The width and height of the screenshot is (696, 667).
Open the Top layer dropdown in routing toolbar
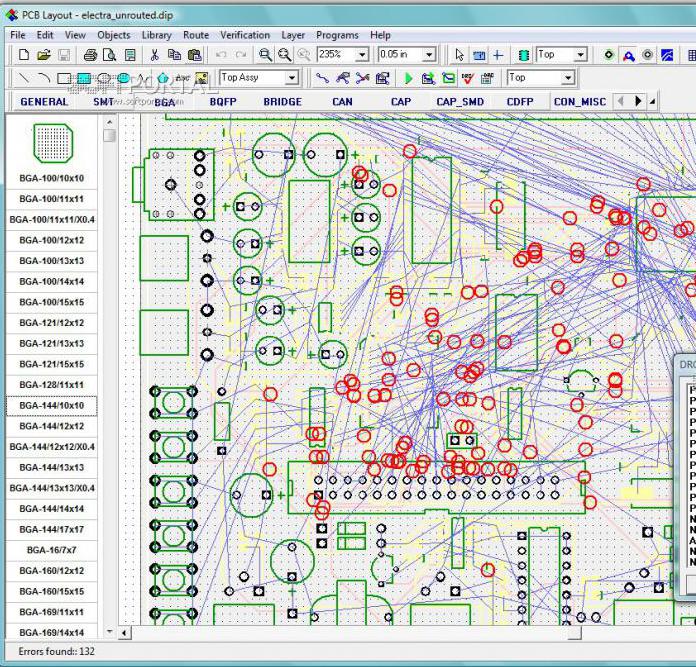(x=568, y=78)
